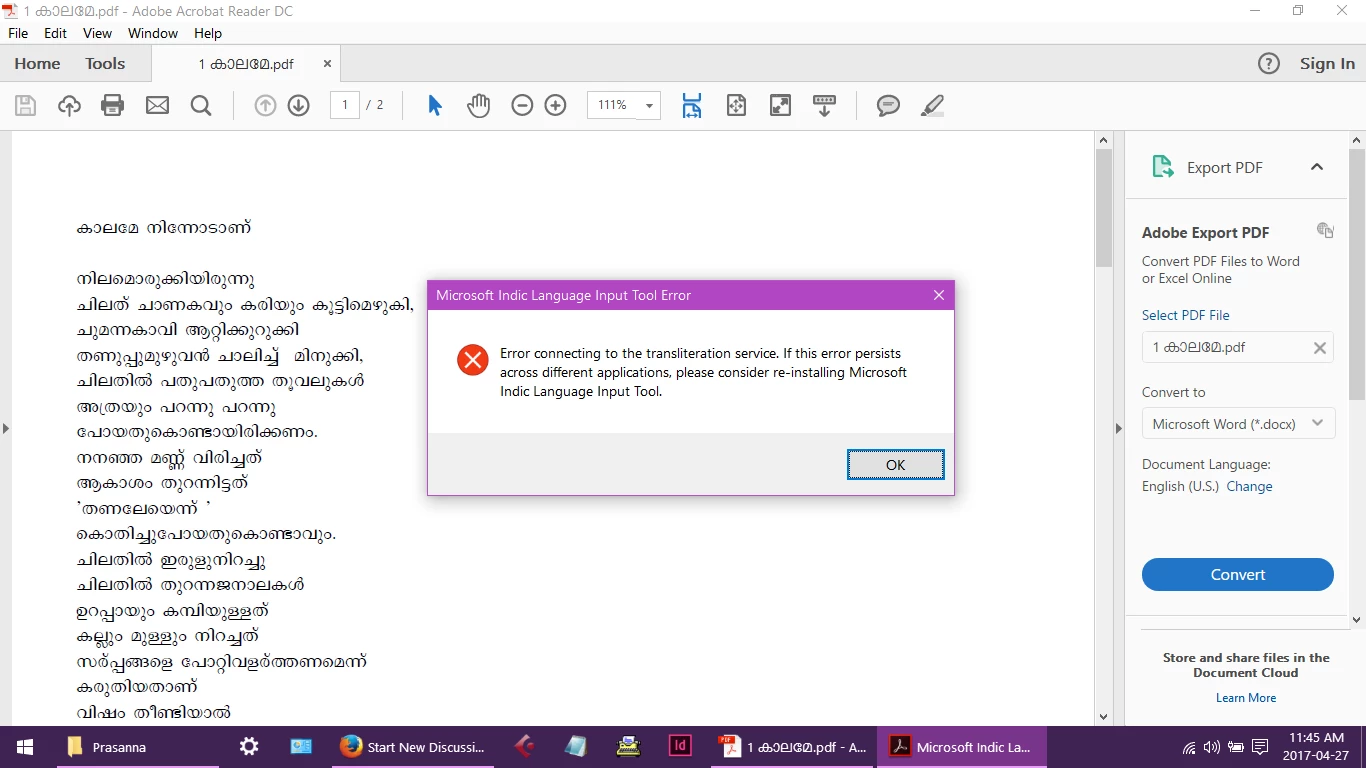1366x768 pixels.
Task: Click document scrollbar down arrow
Action: pos(1104,716)
